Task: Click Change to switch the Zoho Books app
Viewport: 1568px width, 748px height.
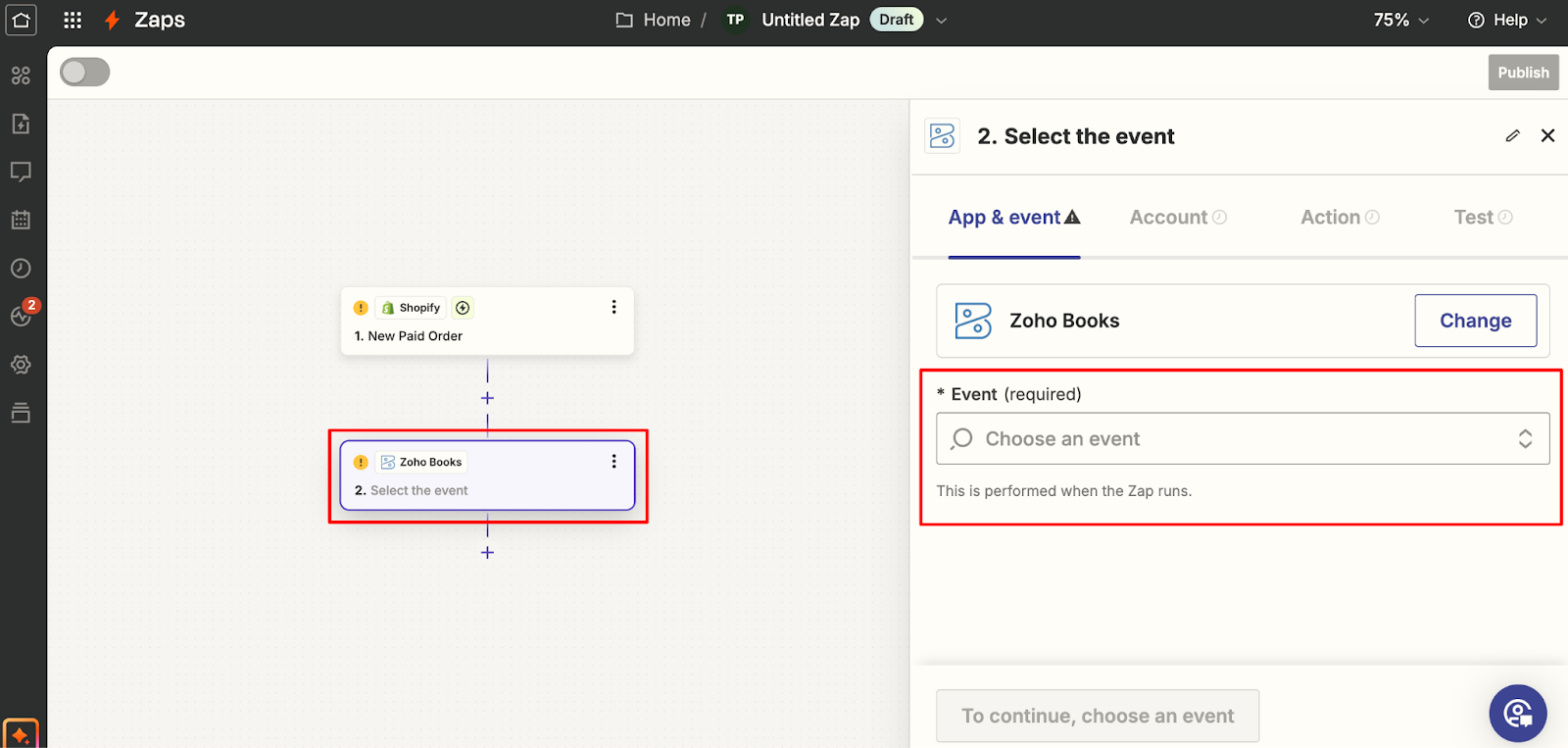Action: pos(1476,321)
